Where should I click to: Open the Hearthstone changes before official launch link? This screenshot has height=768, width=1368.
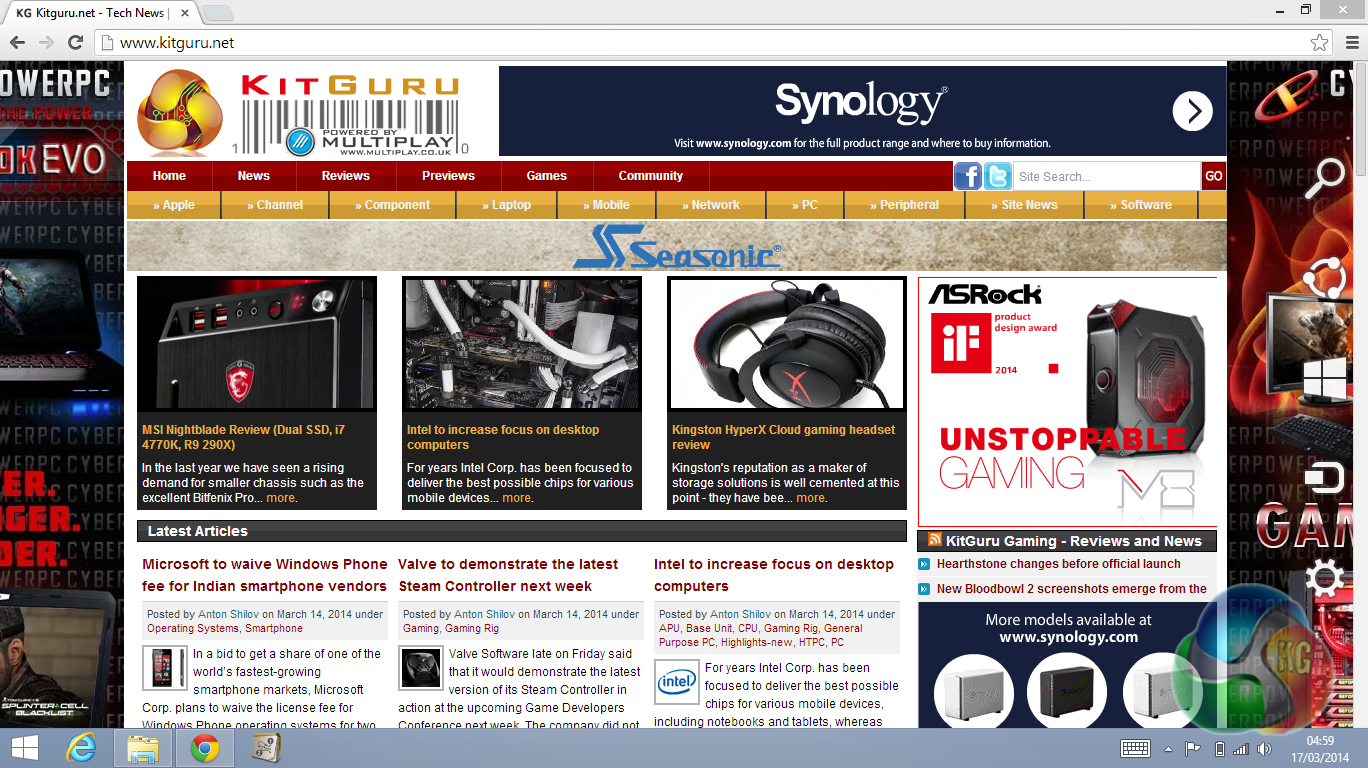tap(1058, 564)
